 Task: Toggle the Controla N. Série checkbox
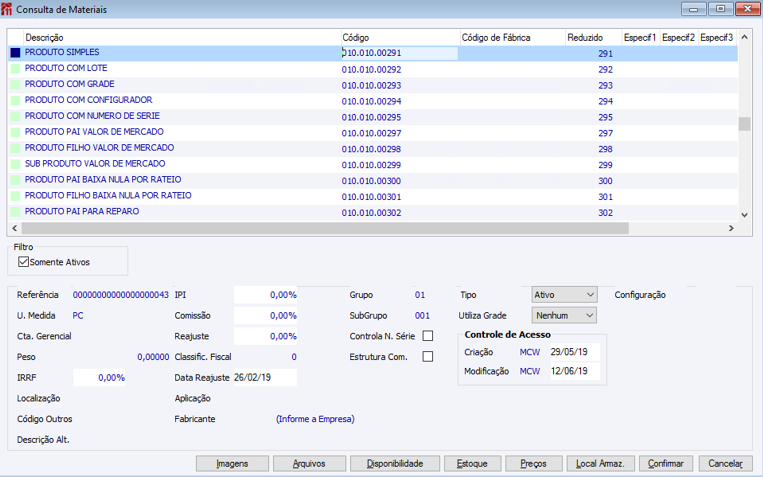[428, 336]
